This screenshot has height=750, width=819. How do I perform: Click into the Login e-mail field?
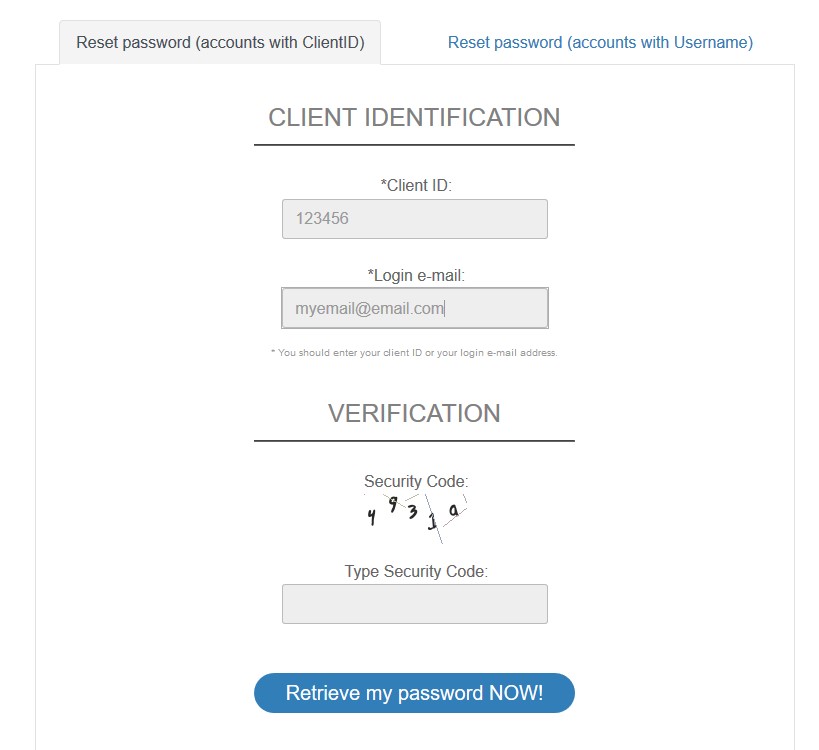coord(414,308)
